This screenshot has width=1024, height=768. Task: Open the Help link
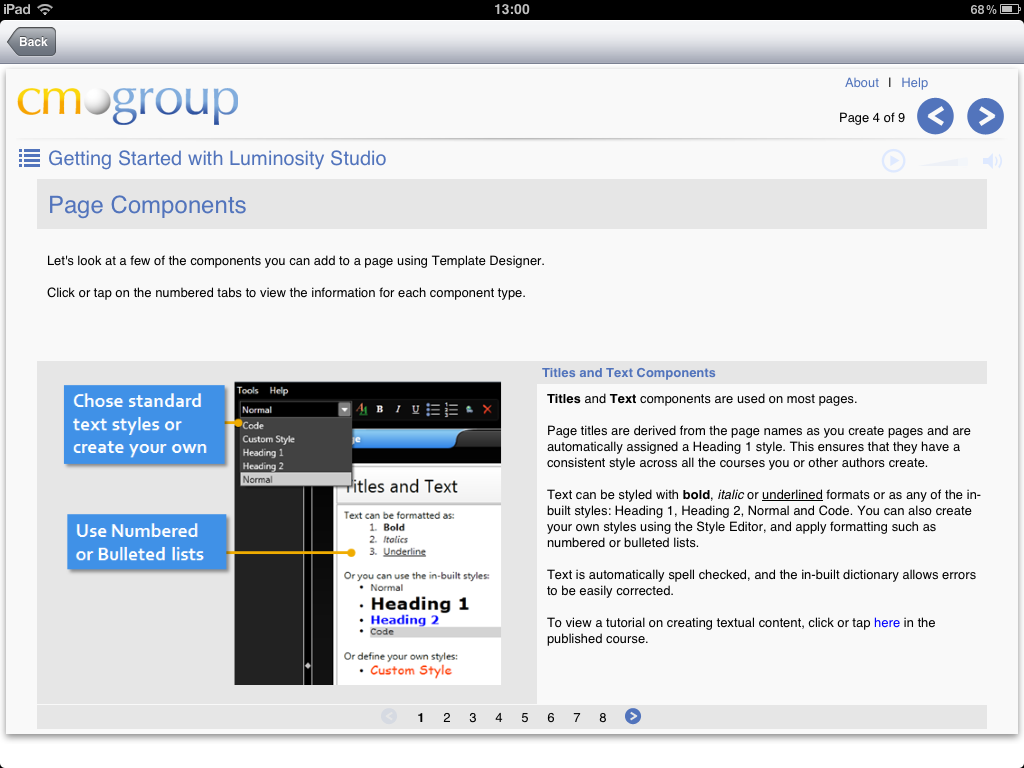tap(914, 83)
